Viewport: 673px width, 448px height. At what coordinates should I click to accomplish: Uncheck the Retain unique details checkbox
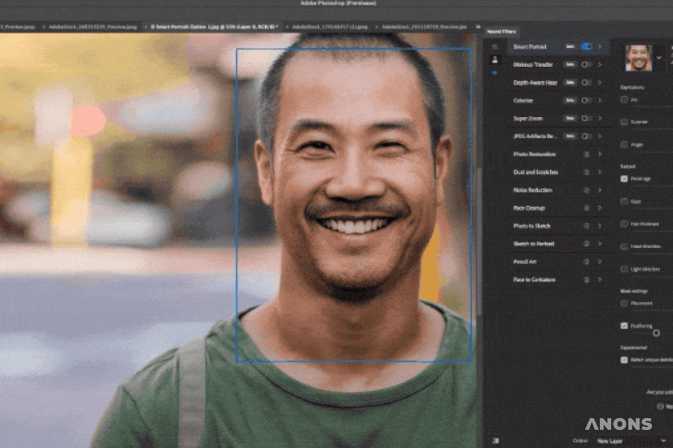coord(624,360)
